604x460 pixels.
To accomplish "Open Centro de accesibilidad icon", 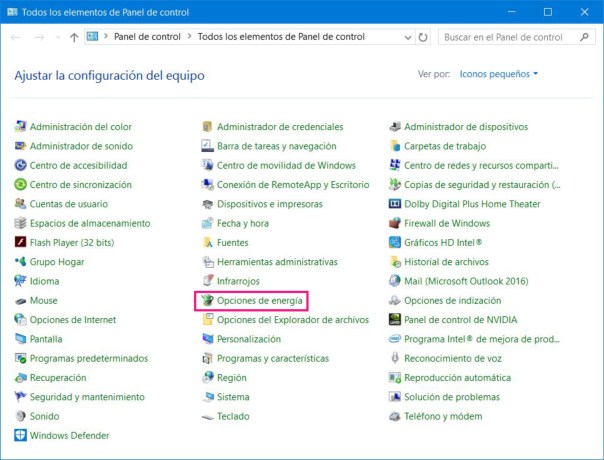I will tap(20, 165).
